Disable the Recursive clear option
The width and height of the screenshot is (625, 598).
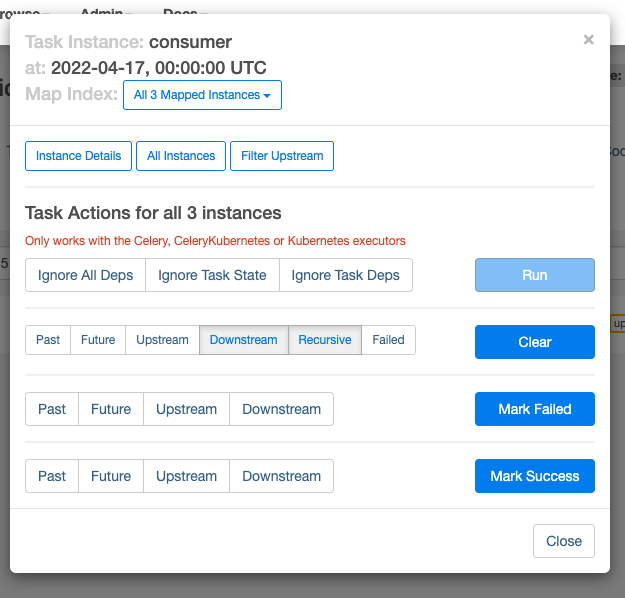click(x=325, y=340)
